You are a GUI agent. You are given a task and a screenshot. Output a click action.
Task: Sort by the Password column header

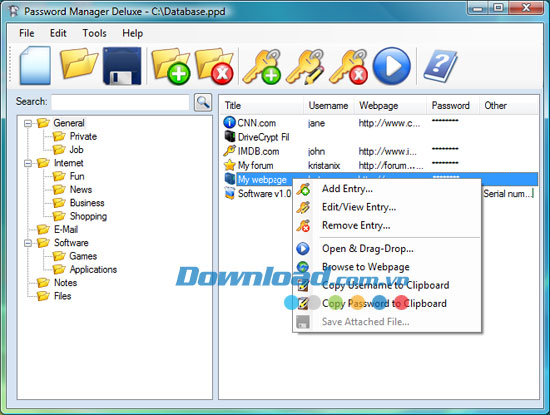[x=453, y=105]
